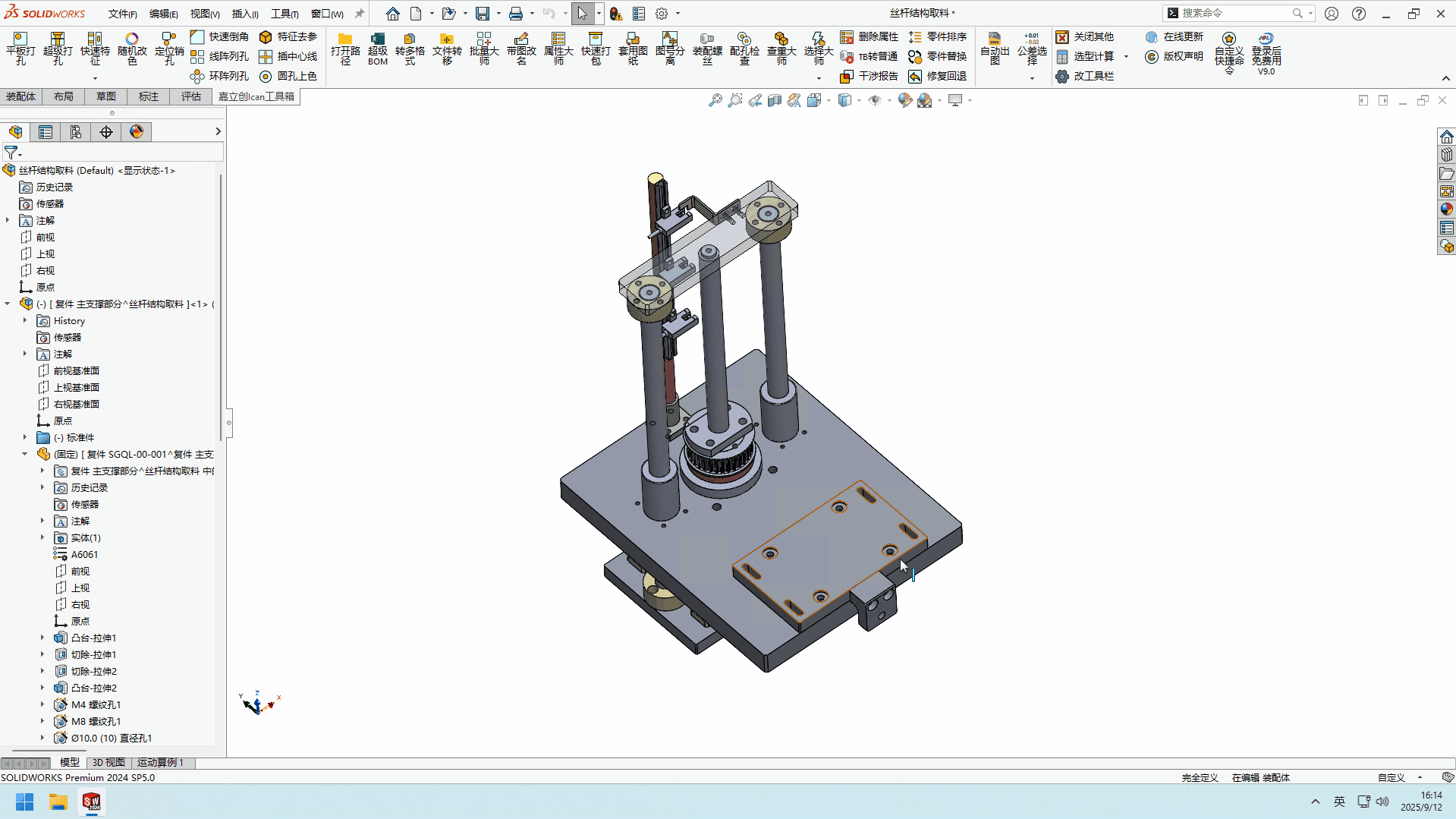The width and height of the screenshot is (1456, 819).
Task: Open the ConfigurationManager tab icon in left panel
Action: (x=76, y=132)
